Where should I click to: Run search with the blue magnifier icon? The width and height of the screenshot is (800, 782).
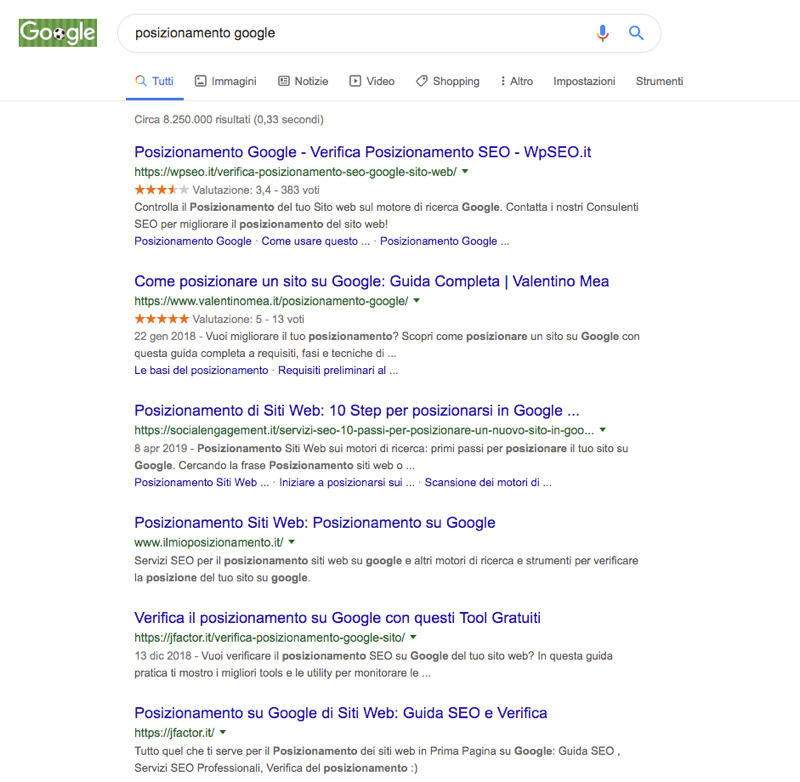point(636,33)
